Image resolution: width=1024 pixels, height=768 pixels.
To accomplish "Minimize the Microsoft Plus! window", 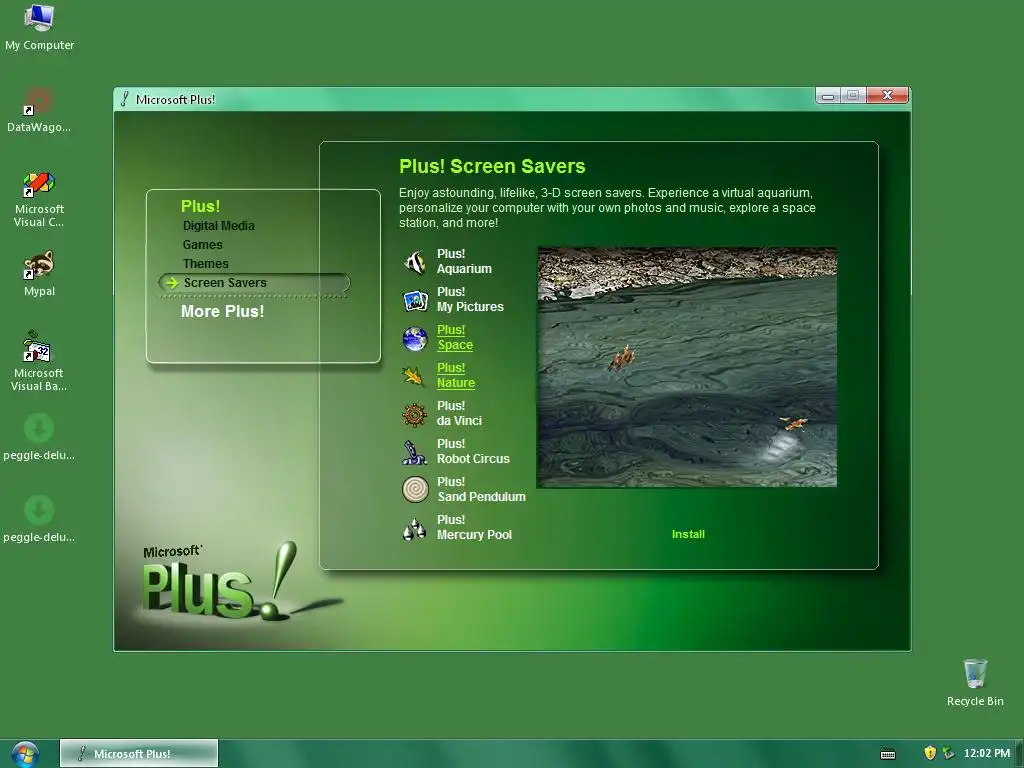I will (828, 95).
